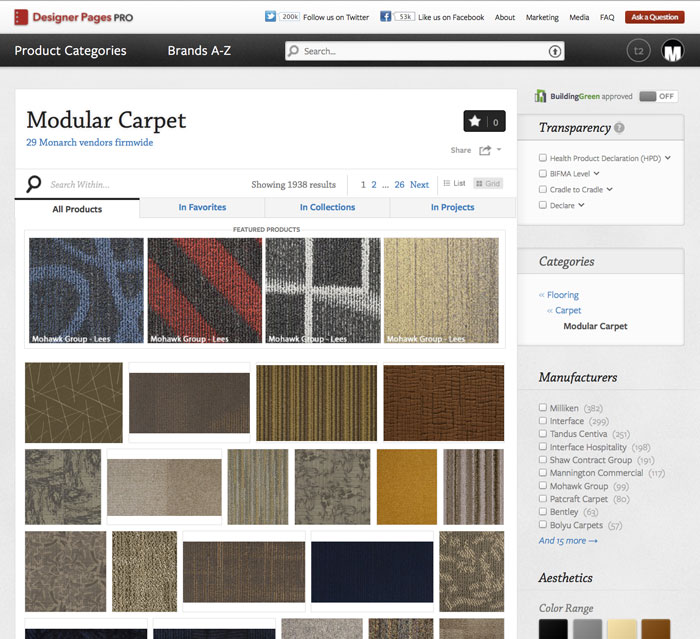This screenshot has height=639, width=700.
Task: Expand Declare dropdown arrow
Action: click(x=581, y=205)
